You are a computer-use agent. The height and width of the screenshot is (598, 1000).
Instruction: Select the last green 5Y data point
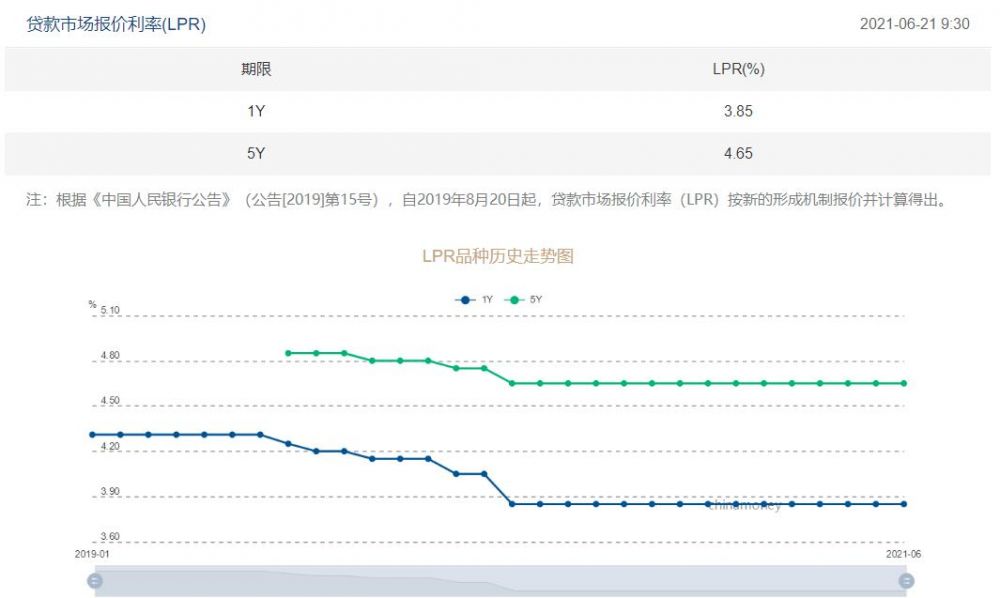point(904,383)
